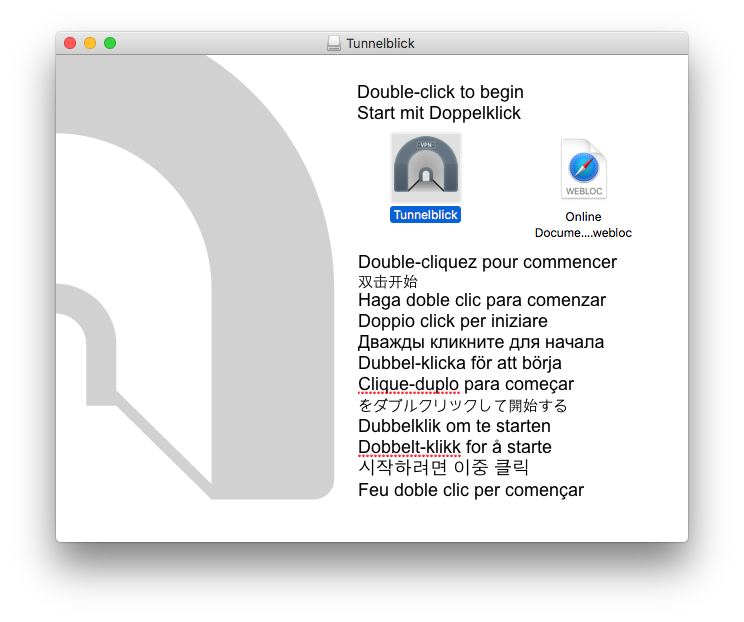
Task: Click the "Double-cliquez pour commencer" line
Action: [x=487, y=262]
